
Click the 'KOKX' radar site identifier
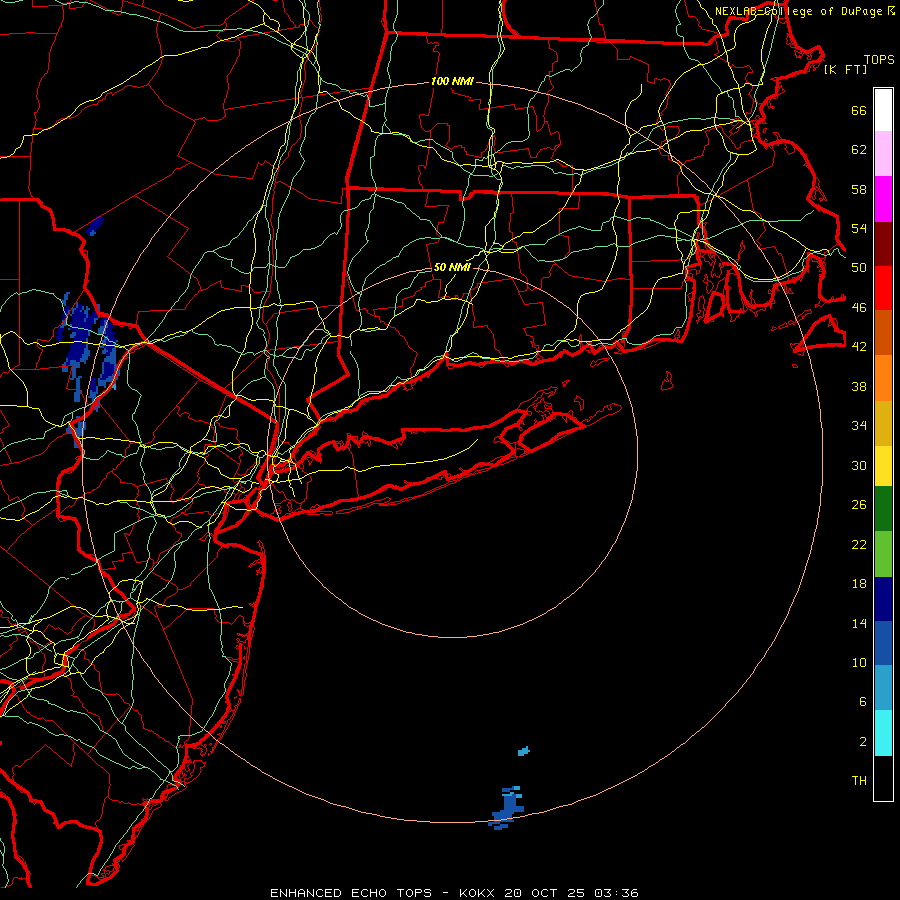[x=478, y=893]
